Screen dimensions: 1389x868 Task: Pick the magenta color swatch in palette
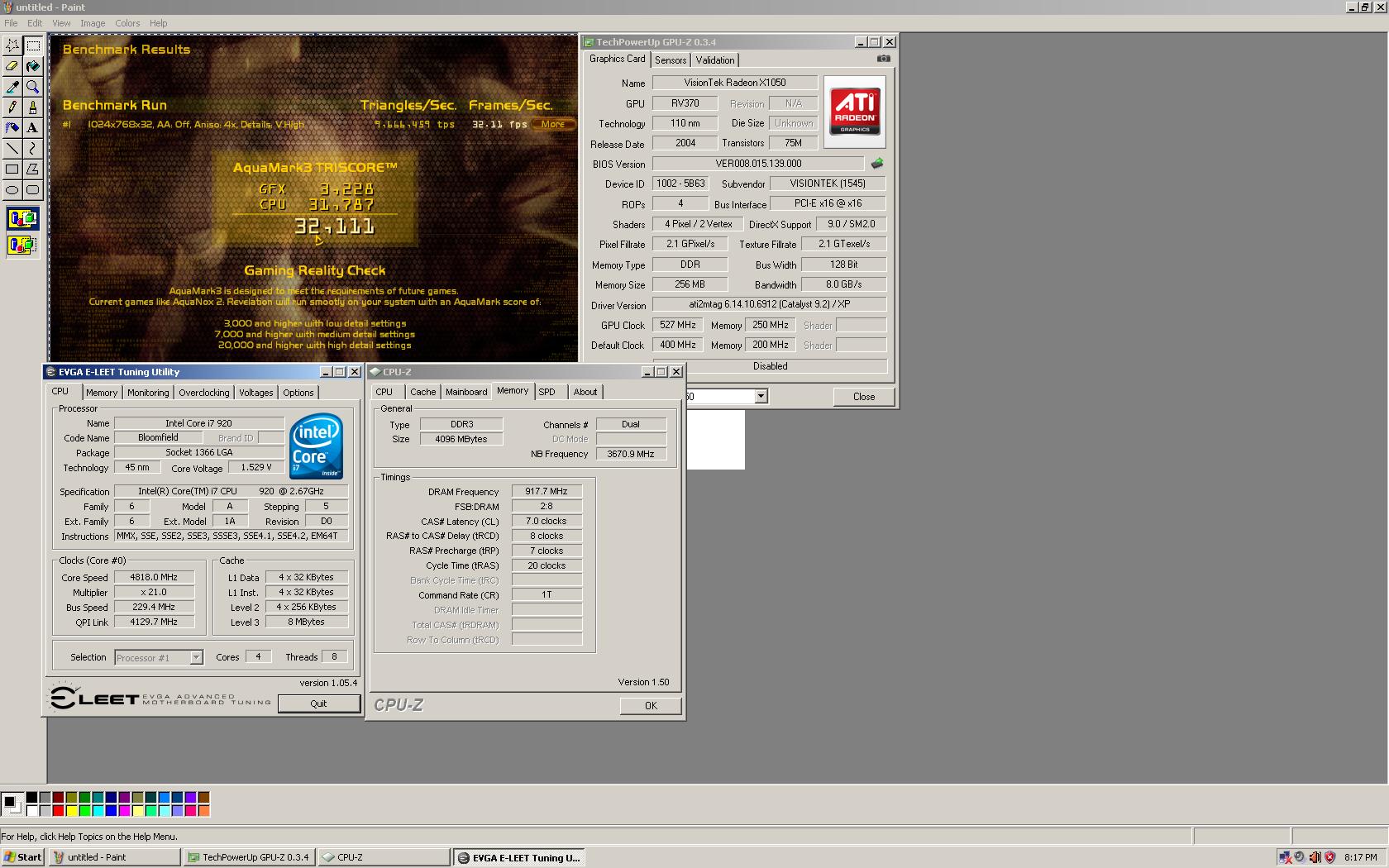(124, 811)
